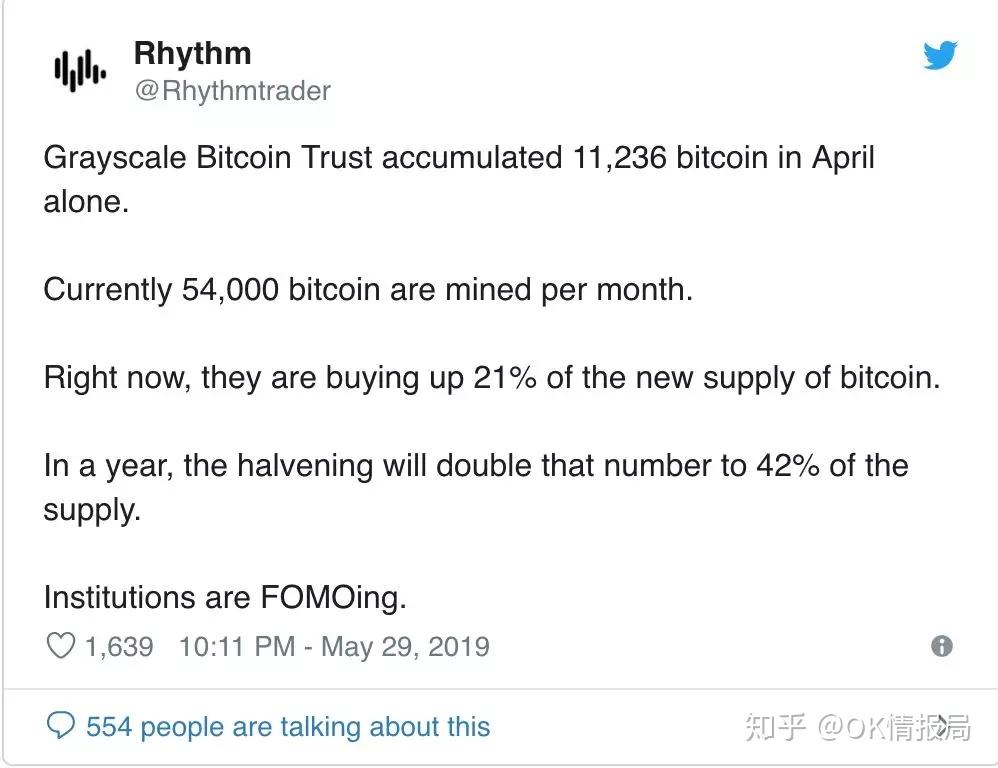Click the @Rhythmtrader handle

(231, 91)
